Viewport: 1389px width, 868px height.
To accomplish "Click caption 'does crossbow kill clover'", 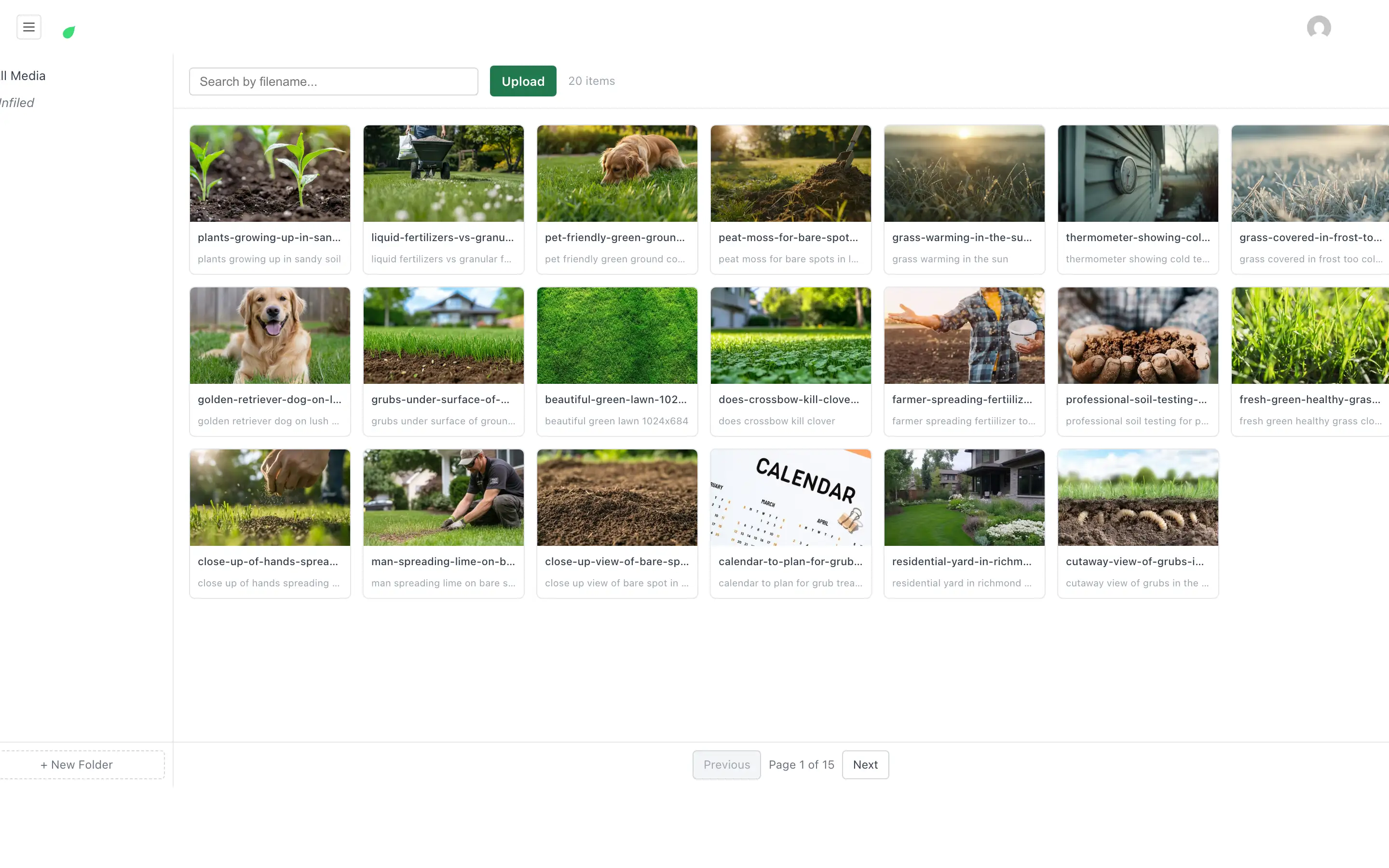I will click(x=776, y=421).
